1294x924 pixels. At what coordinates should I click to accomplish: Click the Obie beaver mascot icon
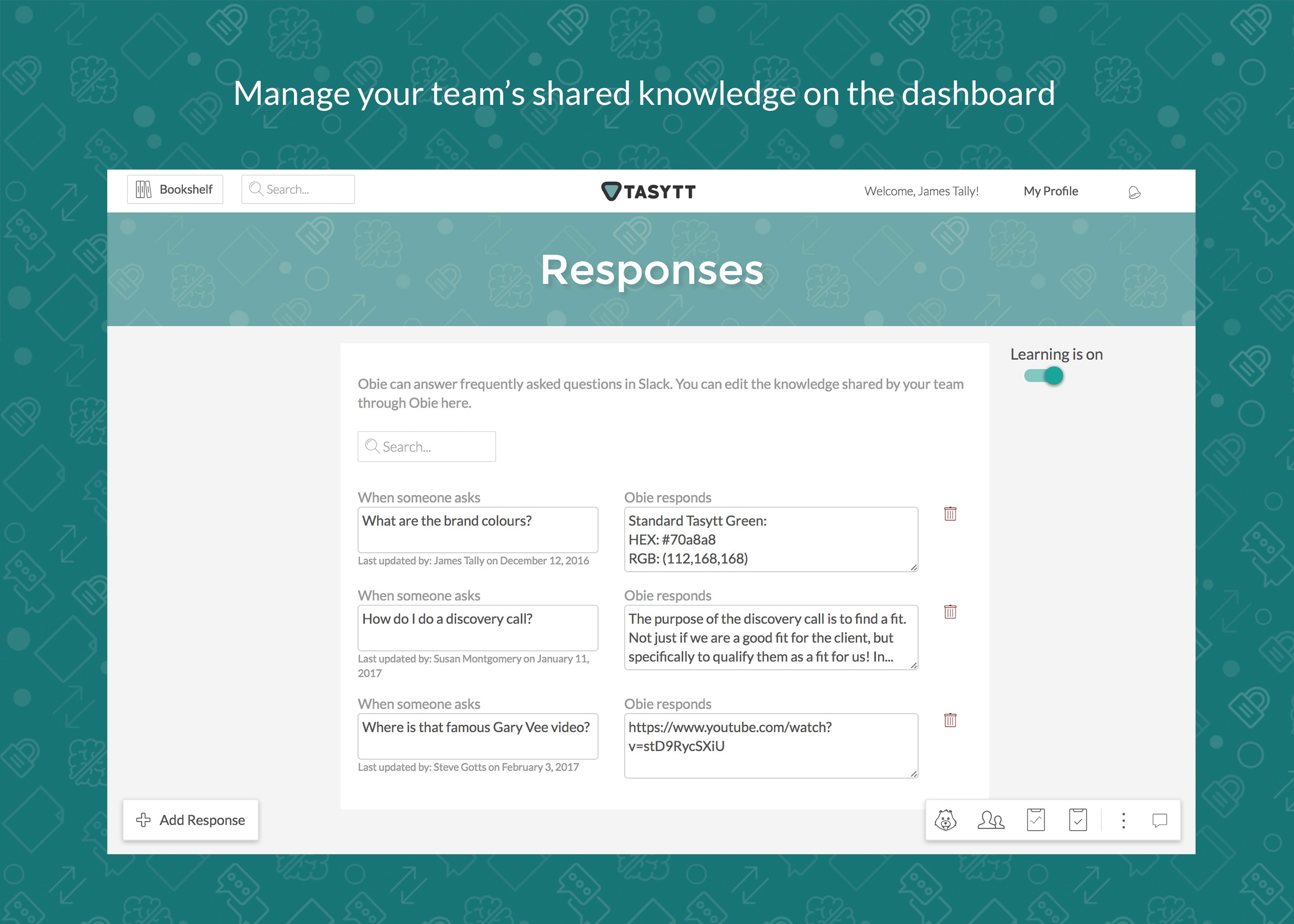click(x=945, y=820)
